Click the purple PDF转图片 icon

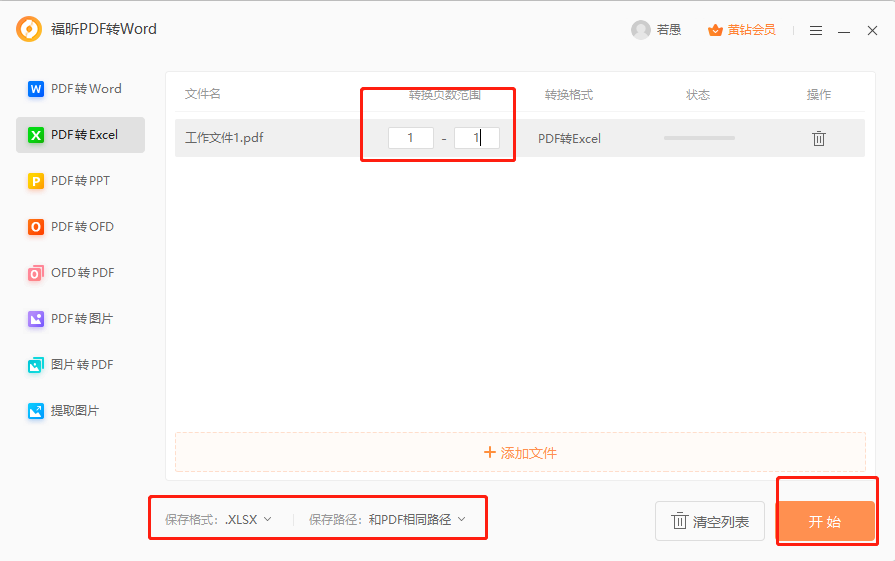[x=36, y=319]
